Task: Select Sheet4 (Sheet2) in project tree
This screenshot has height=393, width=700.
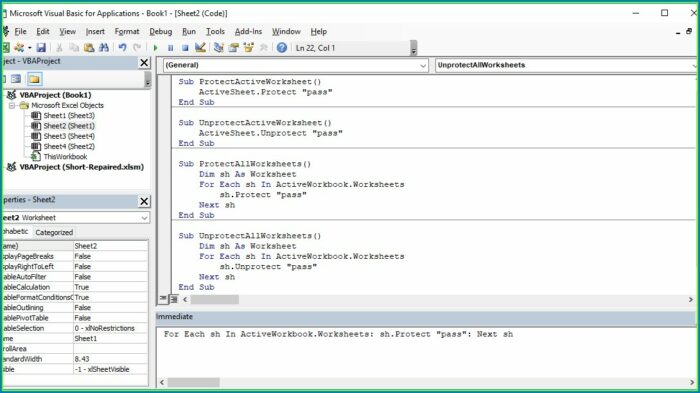Action: pos(69,146)
